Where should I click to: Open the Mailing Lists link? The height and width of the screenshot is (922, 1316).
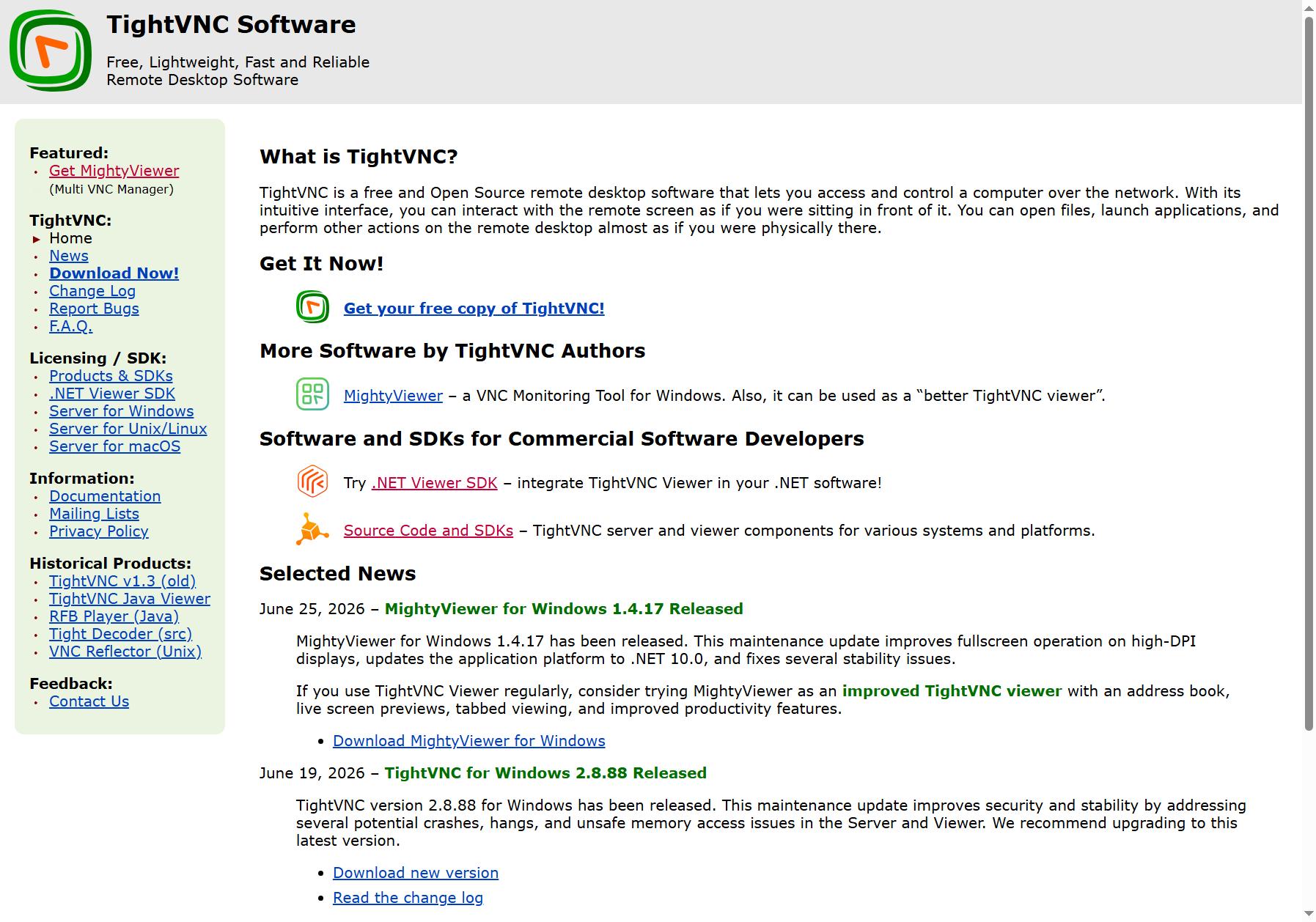pyautogui.click(x=94, y=514)
